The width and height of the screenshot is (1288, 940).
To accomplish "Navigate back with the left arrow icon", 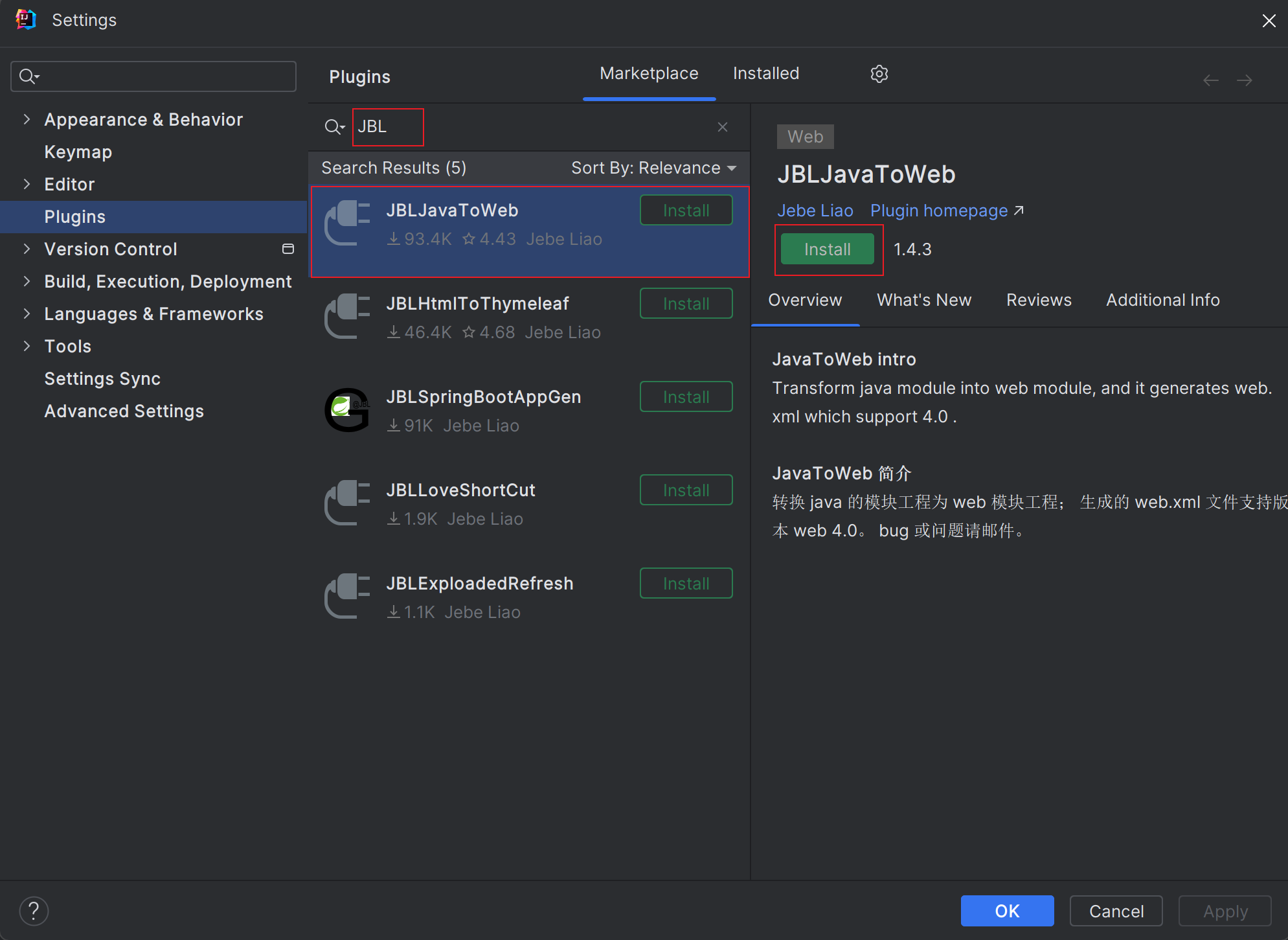I will pos(1210,80).
